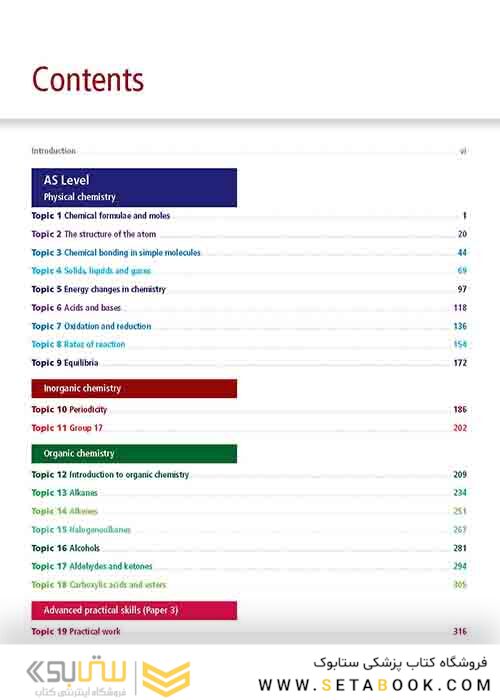The height and width of the screenshot is (700, 500).
Task: Click the Persian bookstore title text
Action: pyautogui.click(x=400, y=662)
